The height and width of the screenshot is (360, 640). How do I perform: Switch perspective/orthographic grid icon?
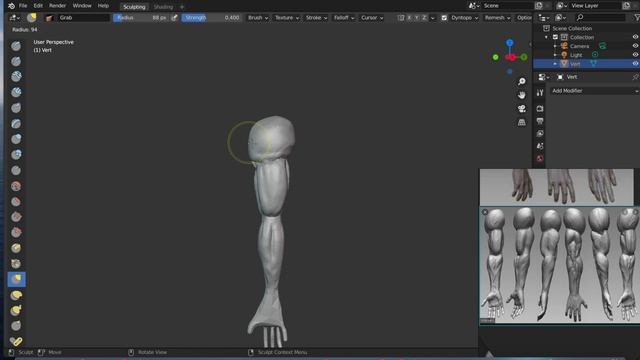(522, 122)
